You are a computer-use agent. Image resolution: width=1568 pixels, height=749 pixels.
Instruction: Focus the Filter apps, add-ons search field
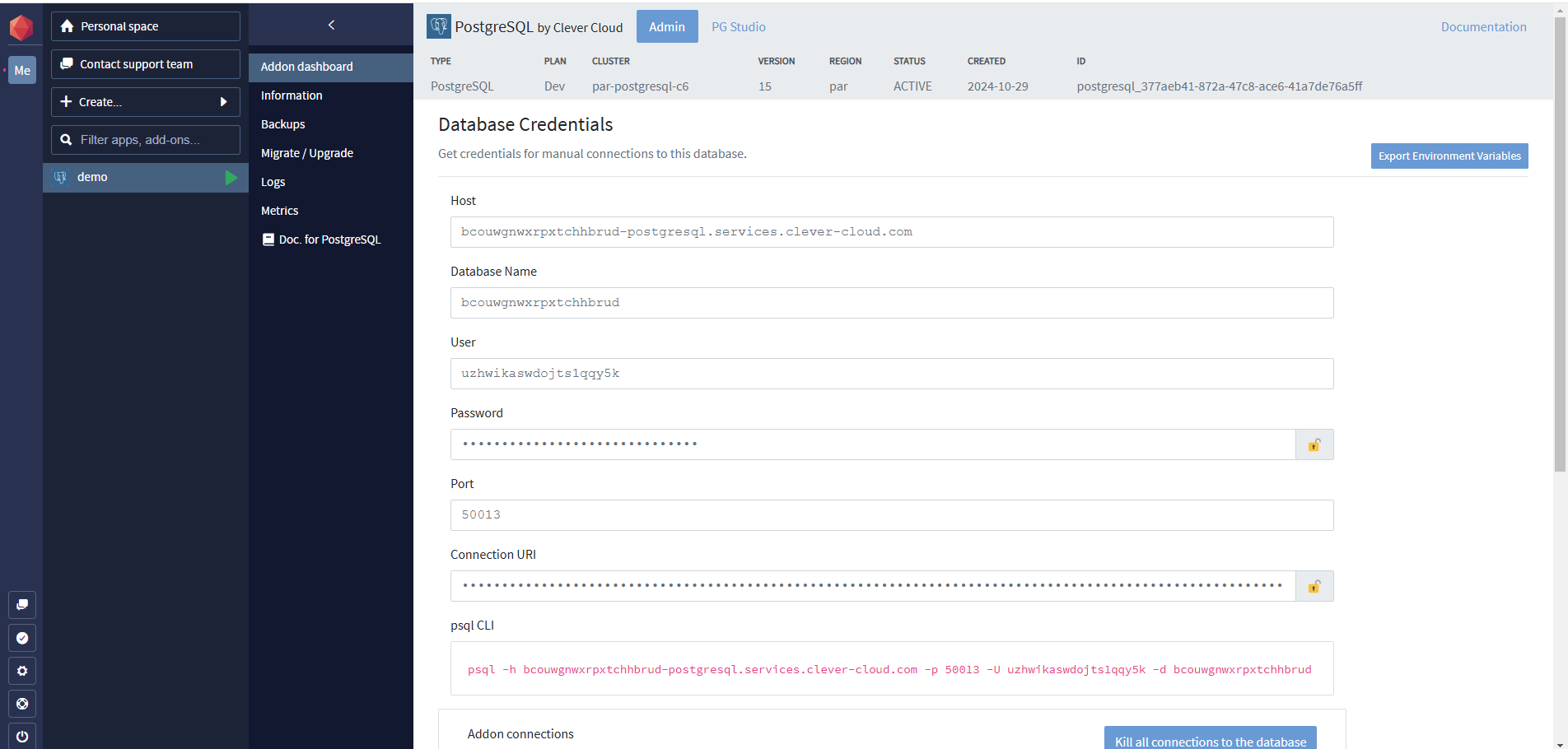146,140
